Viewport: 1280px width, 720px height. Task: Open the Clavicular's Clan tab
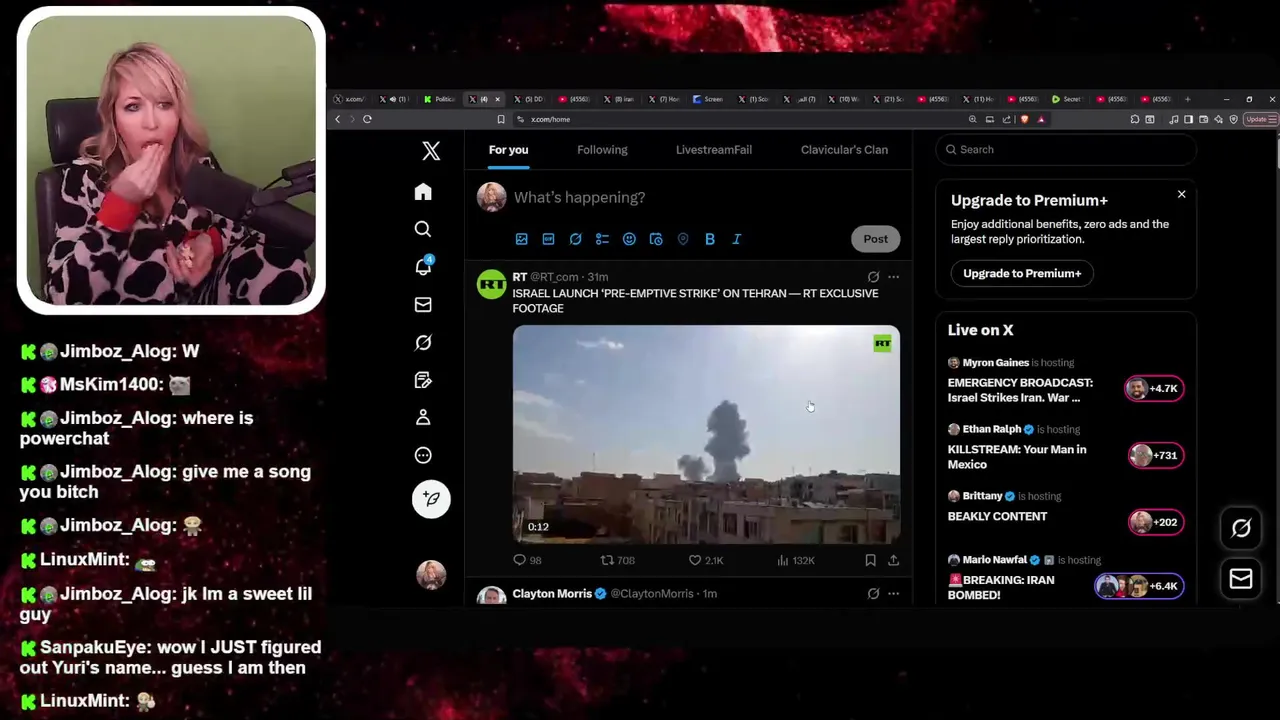[x=844, y=150]
